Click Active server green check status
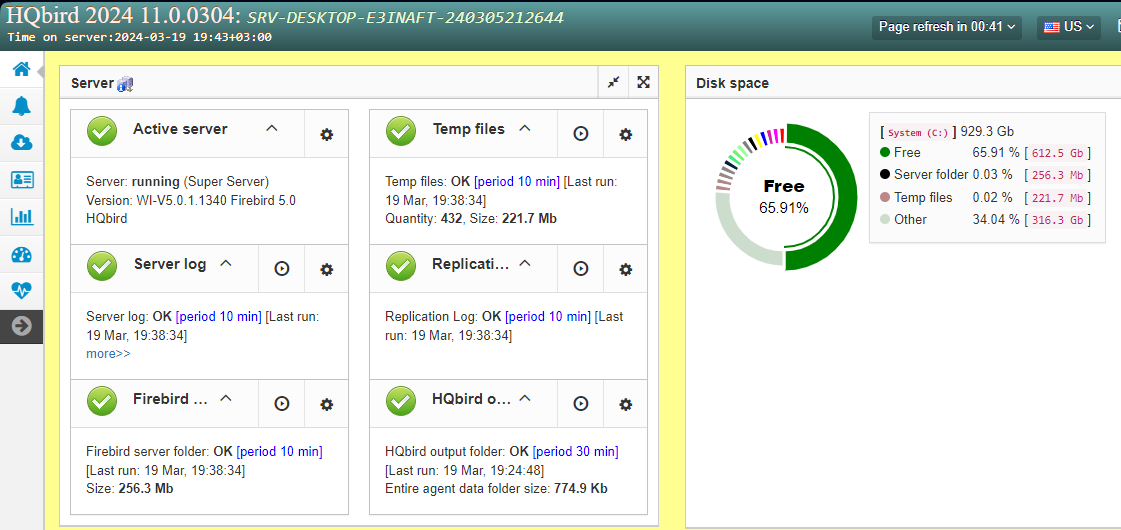The width and height of the screenshot is (1121, 530). (102, 132)
